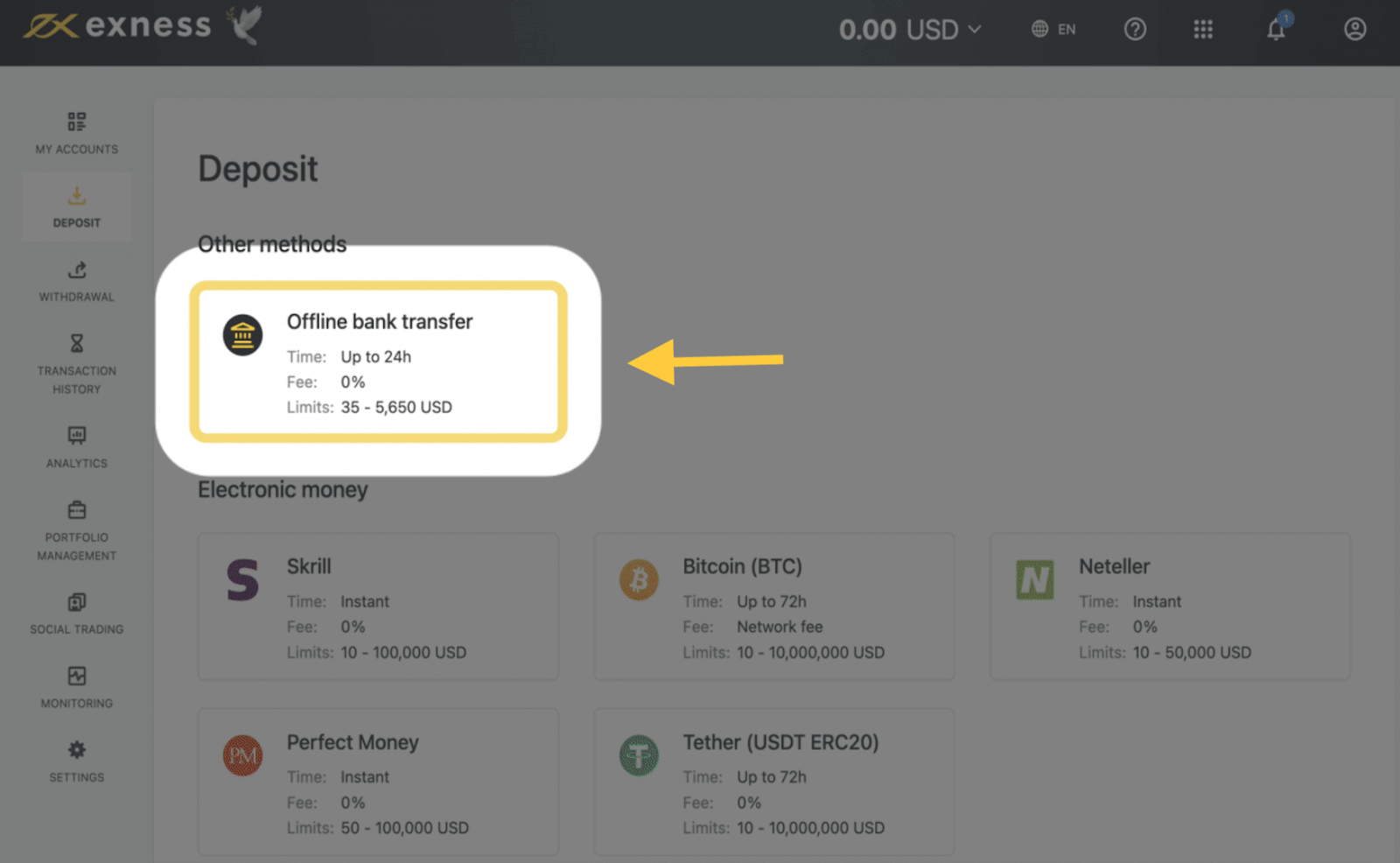Open the help question mark icon

[1135, 30]
